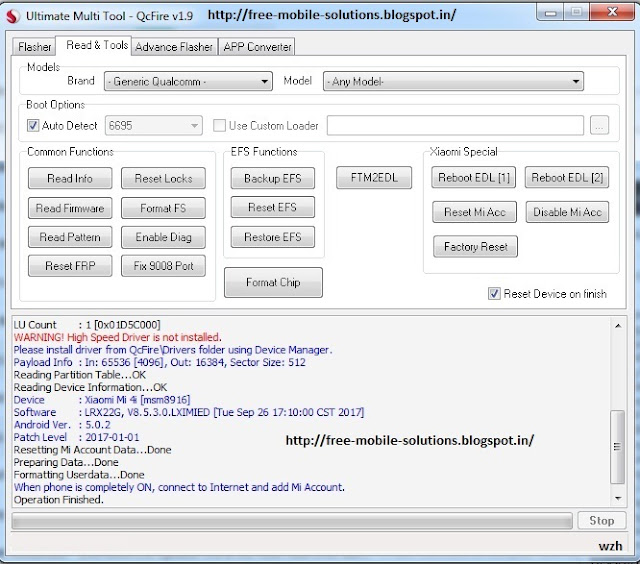
Task: Click the Read Firmware button
Action: tap(70, 208)
